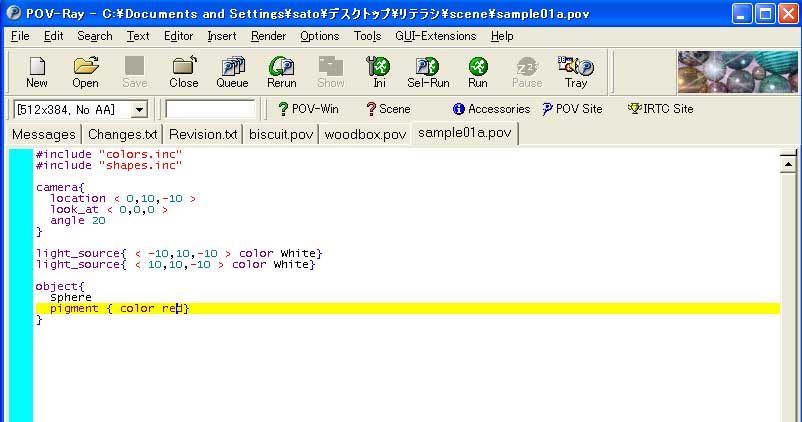Open the Ini settings icon
The width and height of the screenshot is (802, 422).
(x=378, y=73)
